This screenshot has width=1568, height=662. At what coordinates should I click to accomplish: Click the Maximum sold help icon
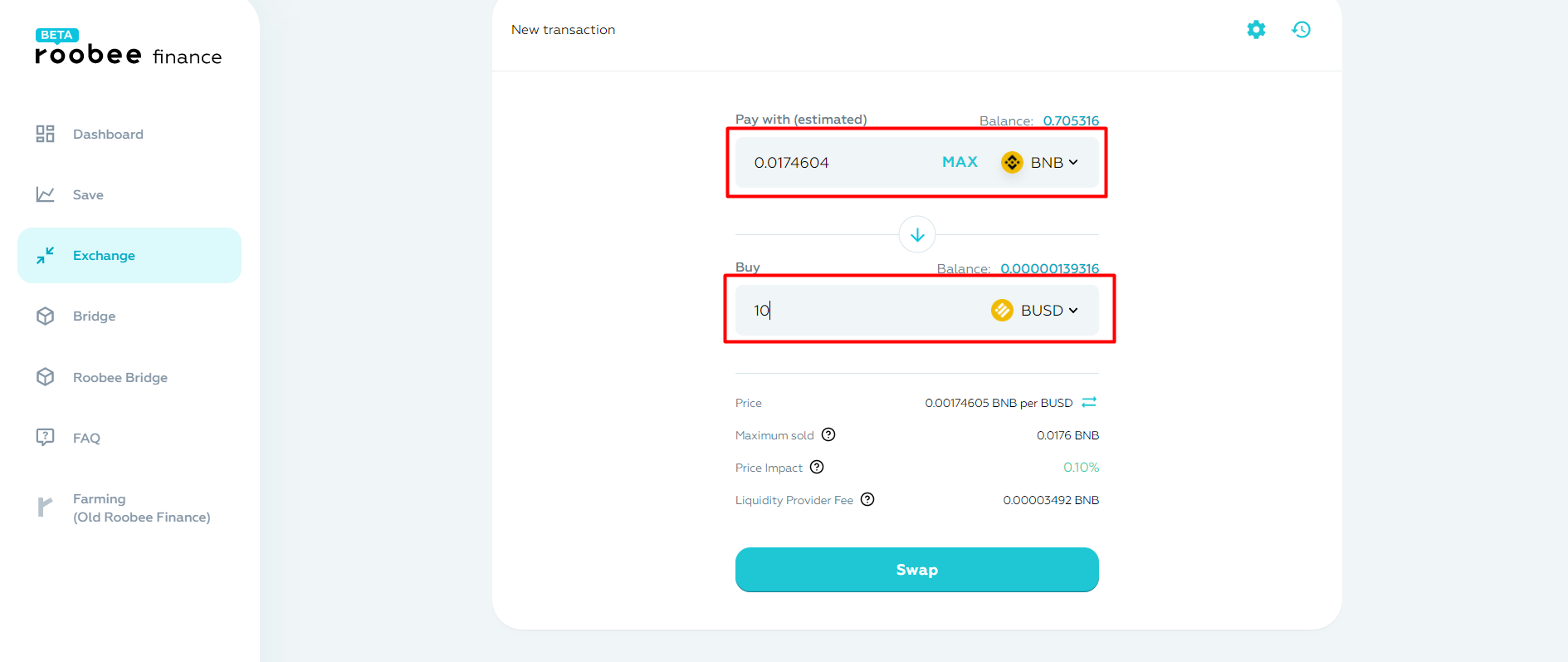(828, 434)
